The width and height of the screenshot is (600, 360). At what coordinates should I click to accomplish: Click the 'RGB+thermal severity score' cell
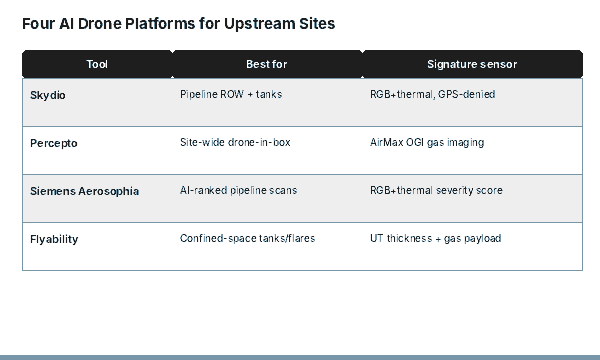[472, 199]
